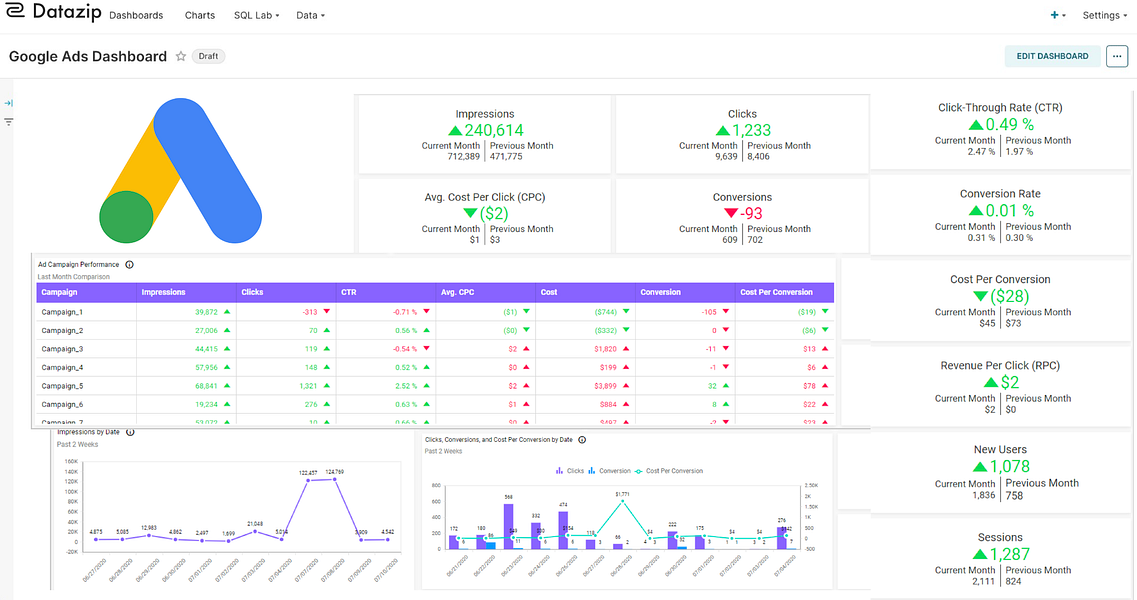Navigate to Dashboards via the navbar link
The width and height of the screenshot is (1137, 600).
click(136, 15)
